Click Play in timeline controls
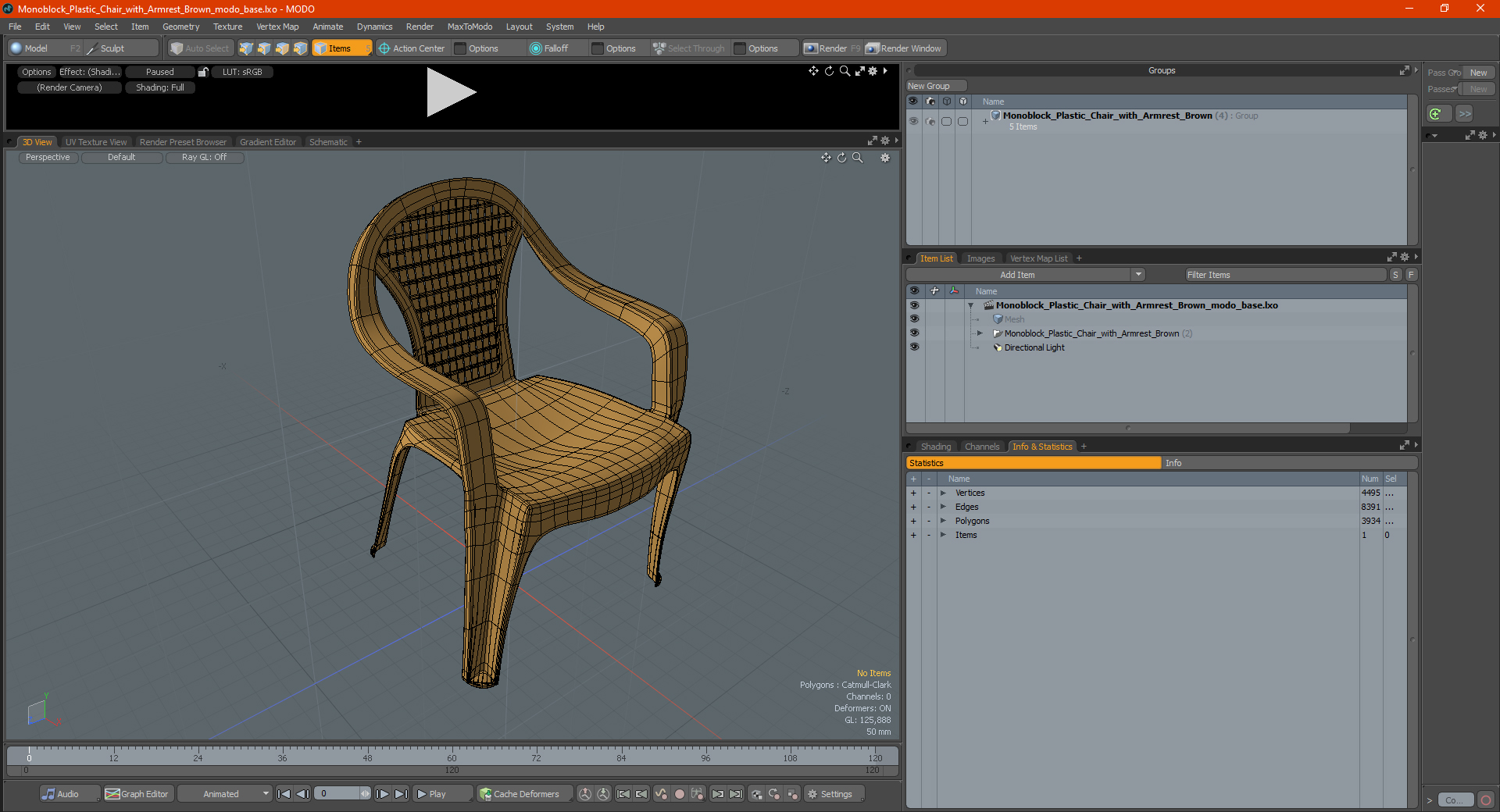1500x812 pixels. [x=442, y=794]
